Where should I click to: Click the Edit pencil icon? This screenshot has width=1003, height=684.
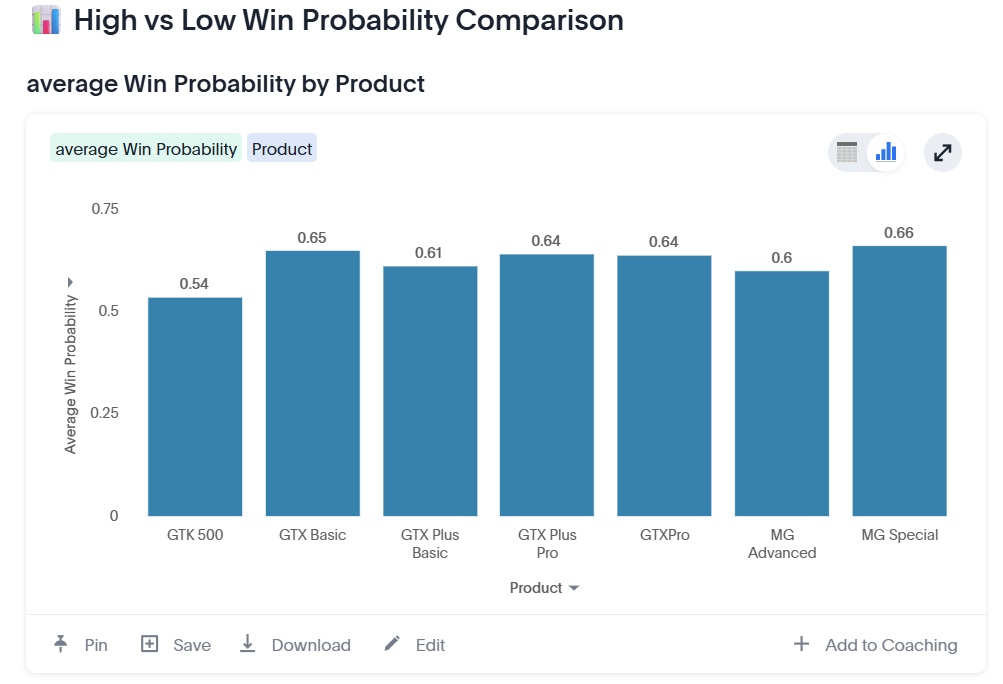click(x=393, y=644)
